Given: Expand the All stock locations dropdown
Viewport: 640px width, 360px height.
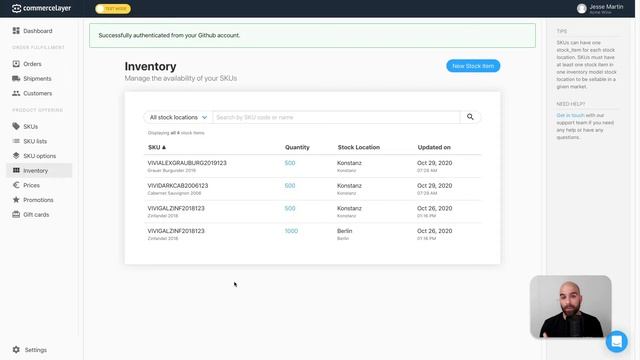Looking at the screenshot, I should tap(178, 117).
